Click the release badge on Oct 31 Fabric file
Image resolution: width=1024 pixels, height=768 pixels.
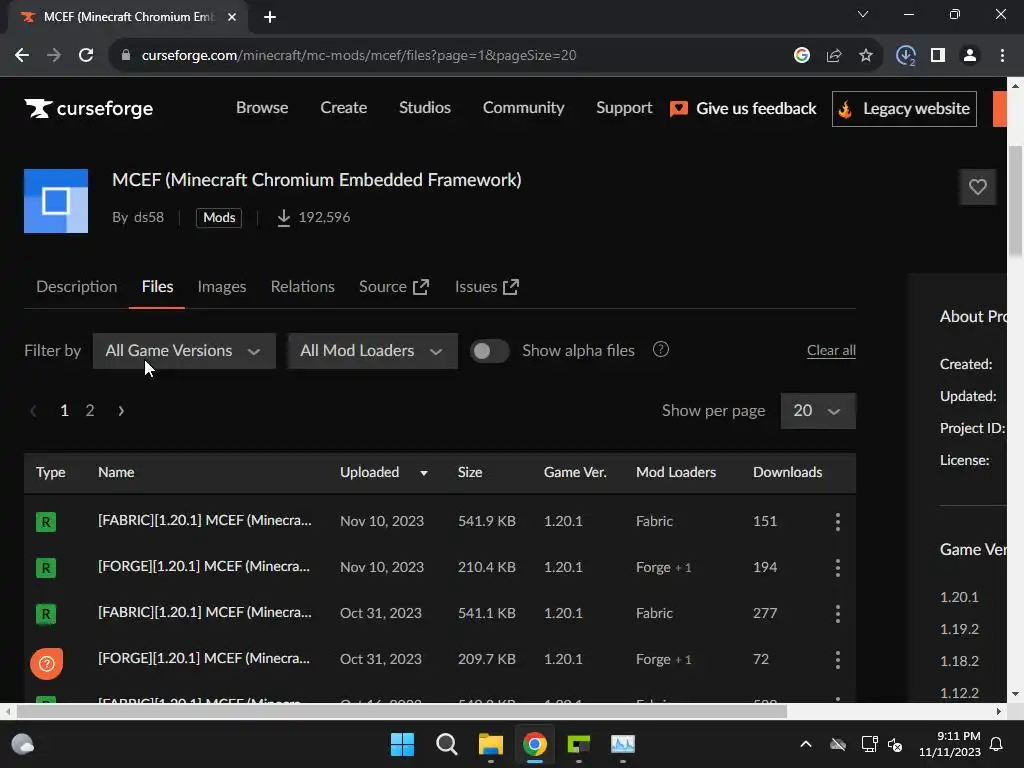click(x=46, y=614)
